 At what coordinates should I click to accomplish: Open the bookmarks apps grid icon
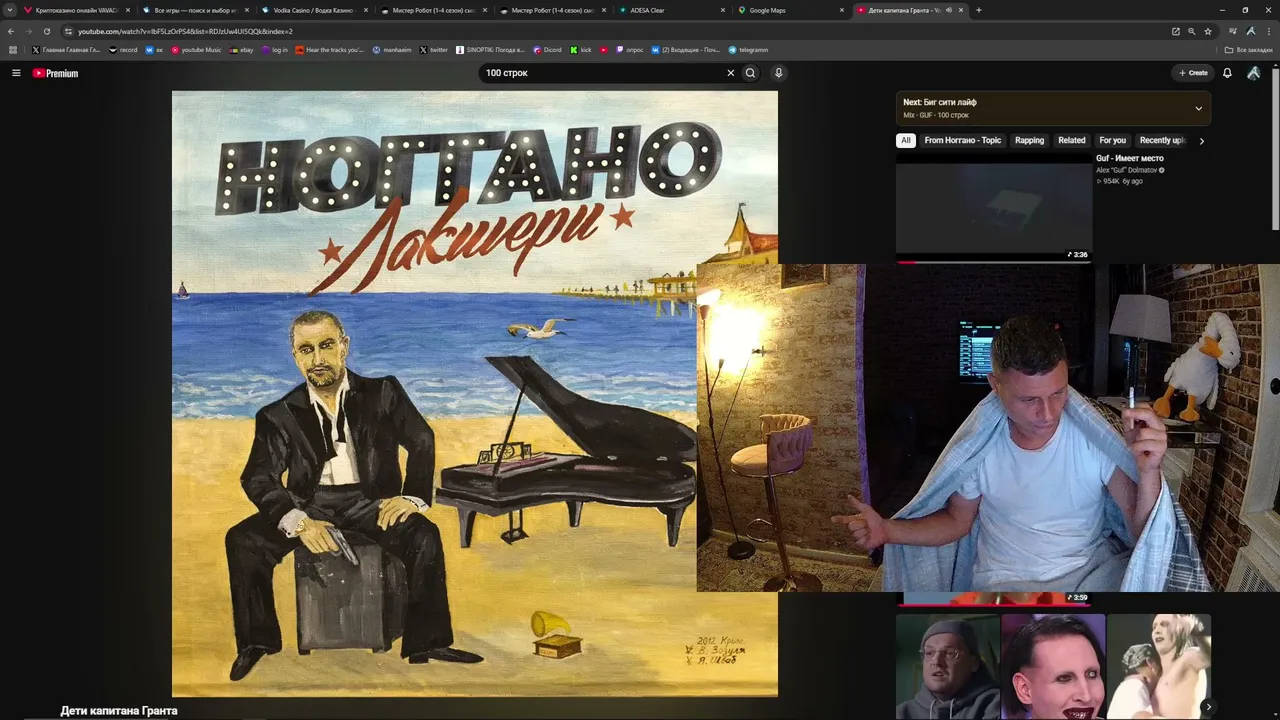[x=13, y=50]
